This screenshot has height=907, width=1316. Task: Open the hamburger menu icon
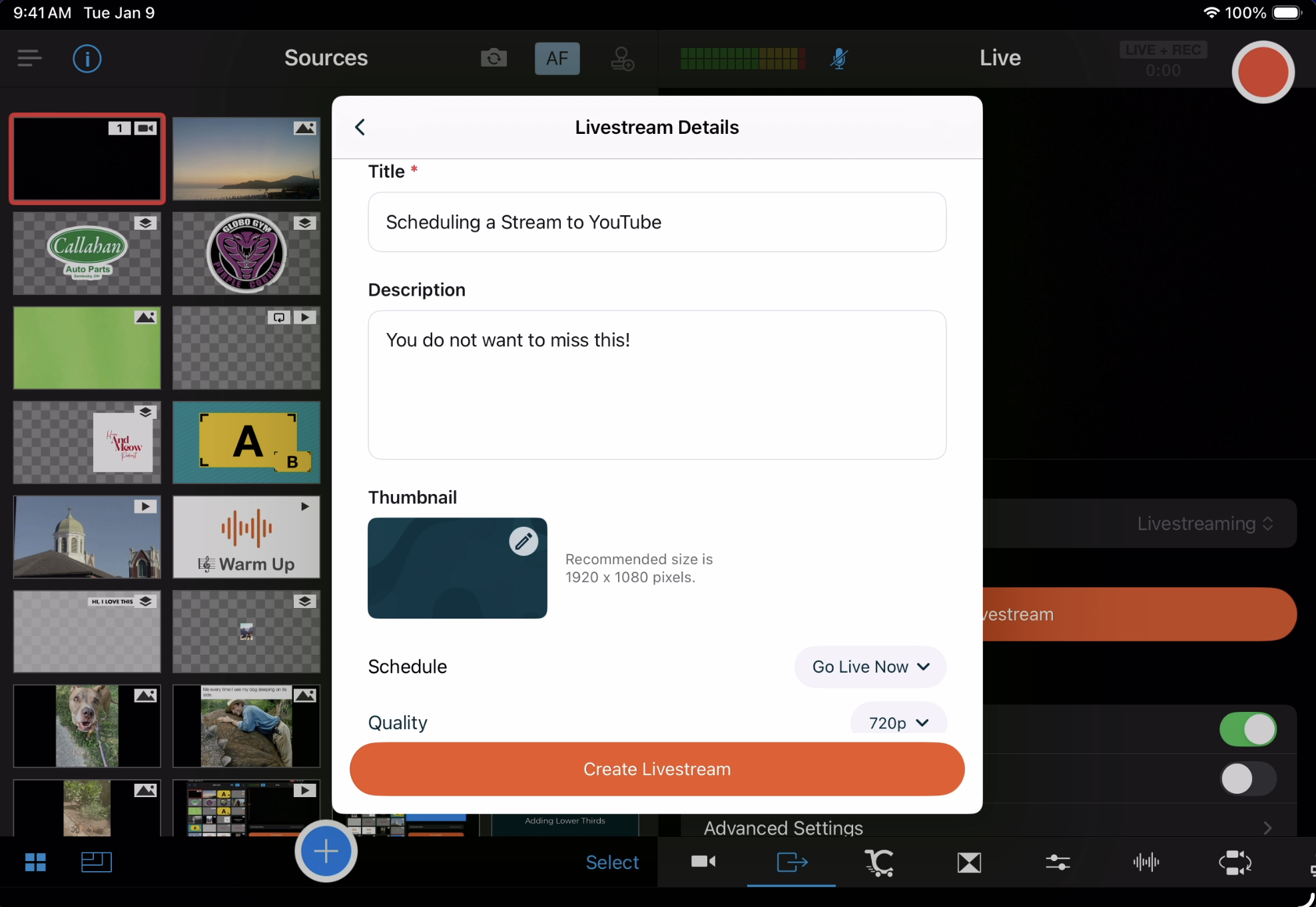29,59
